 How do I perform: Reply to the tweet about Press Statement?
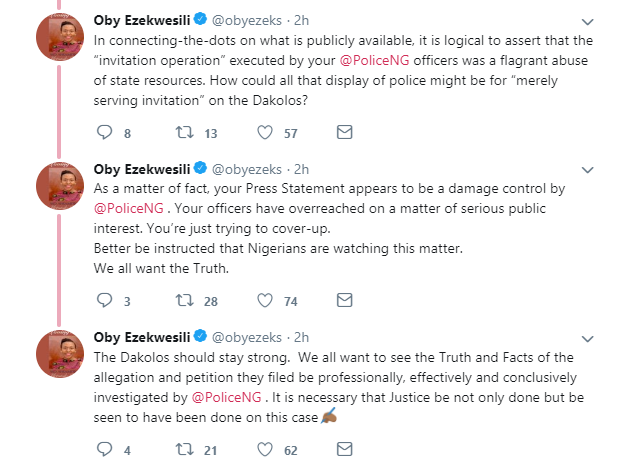pyautogui.click(x=106, y=299)
